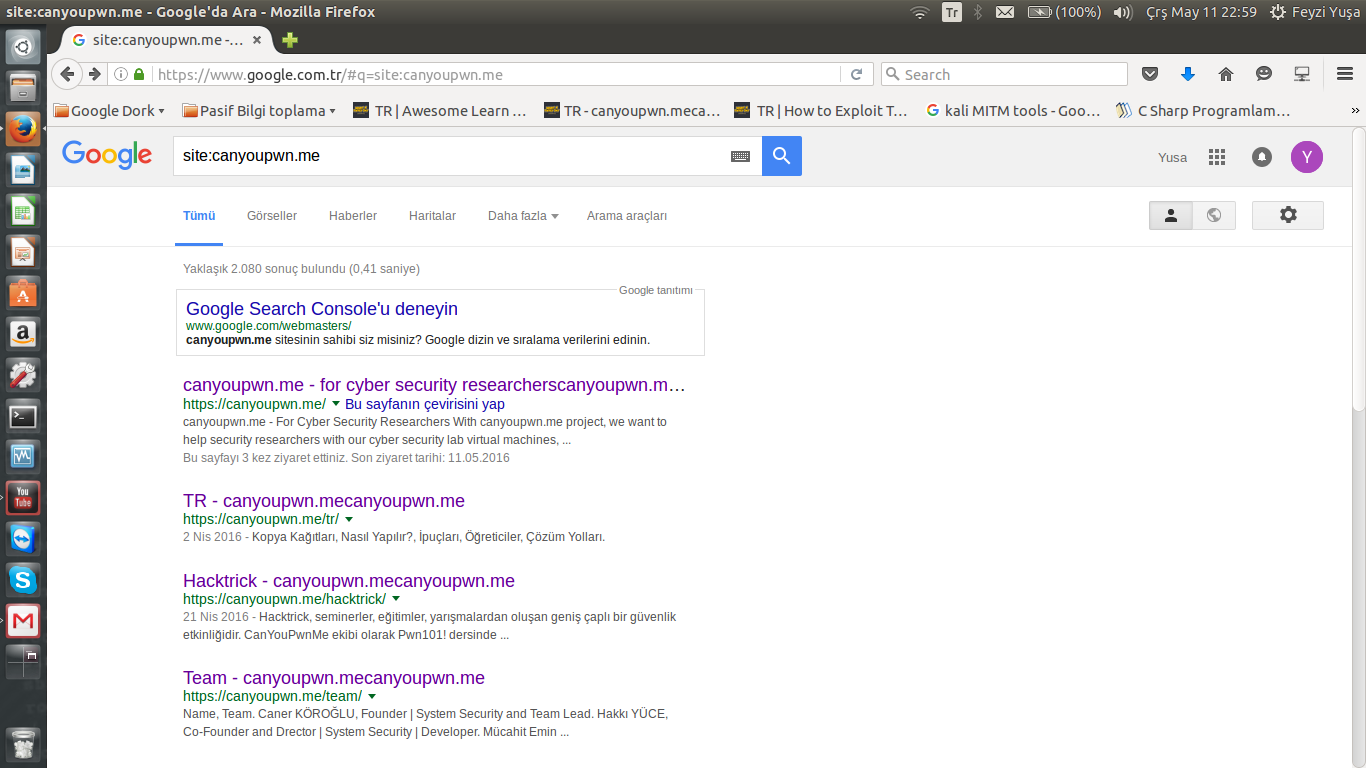Launch Terminal from the Ubuntu dock
The image size is (1366, 768).
click(23, 415)
